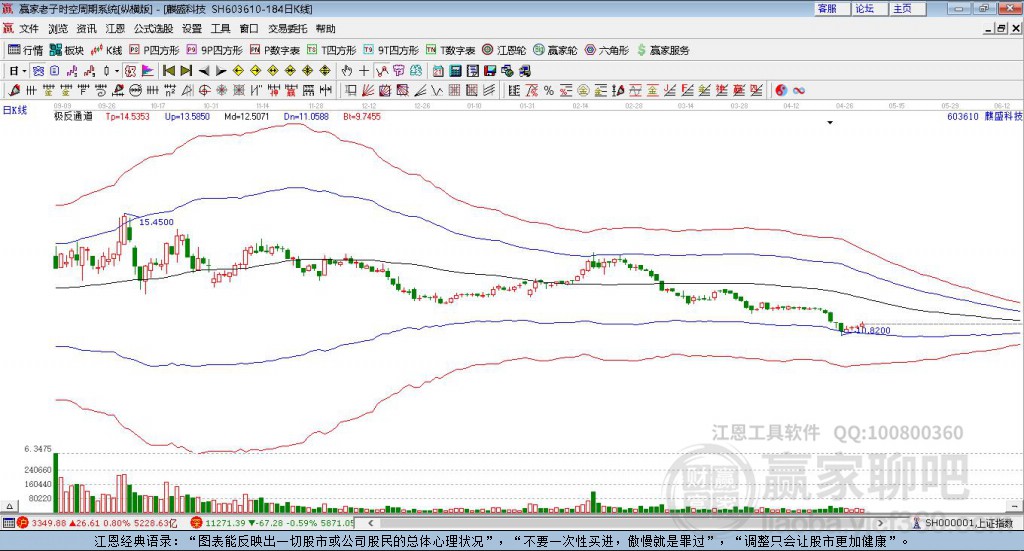Open the 帮助 menu
The image size is (1024, 551).
[325, 29]
